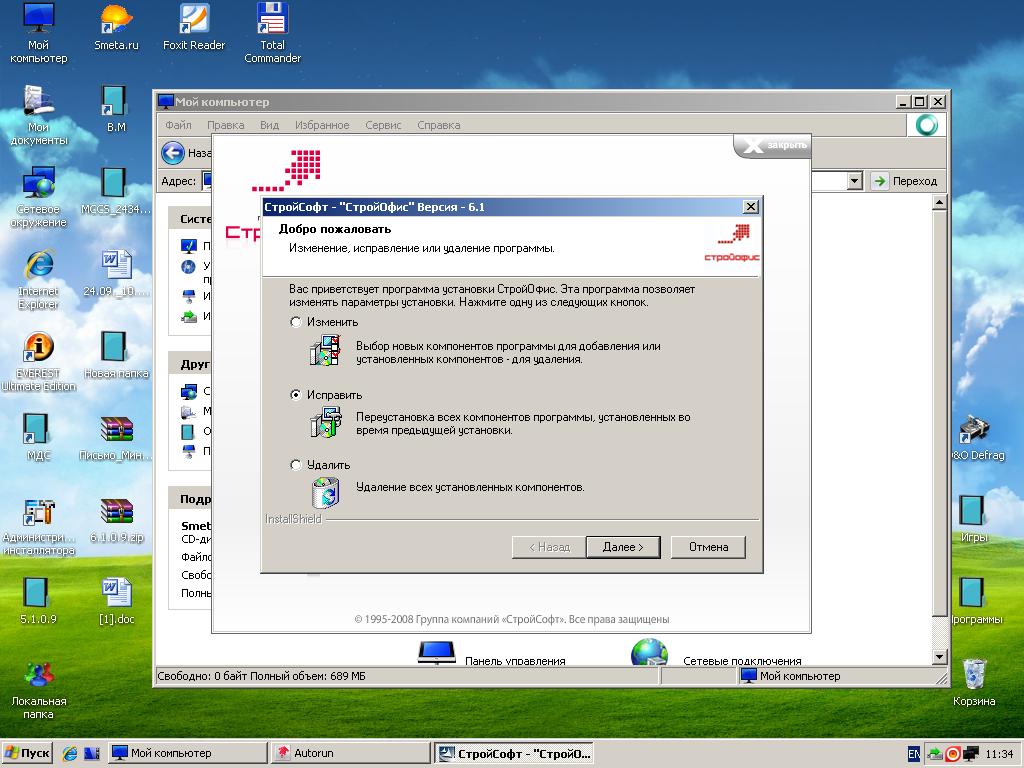This screenshot has height=768, width=1024.
Task: Click the Удалить option's recycle bin icon
Action: (325, 492)
